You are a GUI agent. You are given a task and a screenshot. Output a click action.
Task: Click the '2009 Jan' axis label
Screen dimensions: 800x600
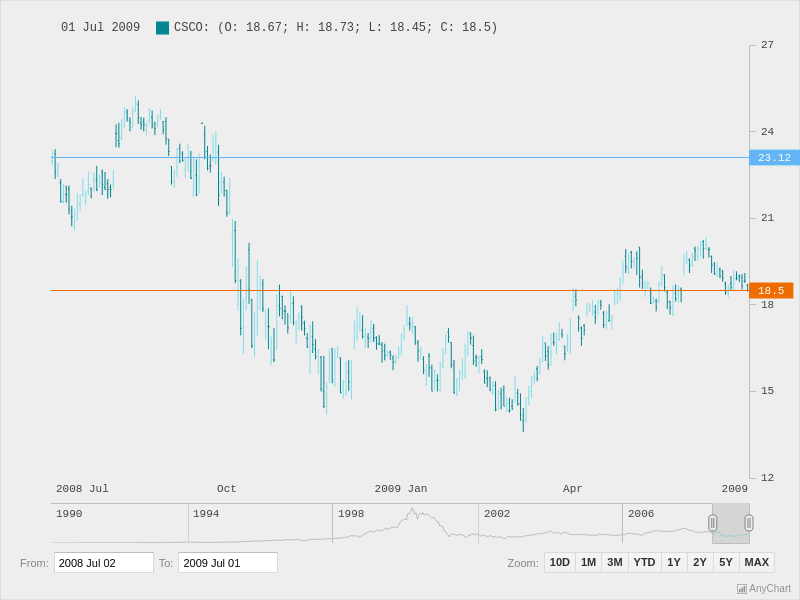pyautogui.click(x=401, y=489)
